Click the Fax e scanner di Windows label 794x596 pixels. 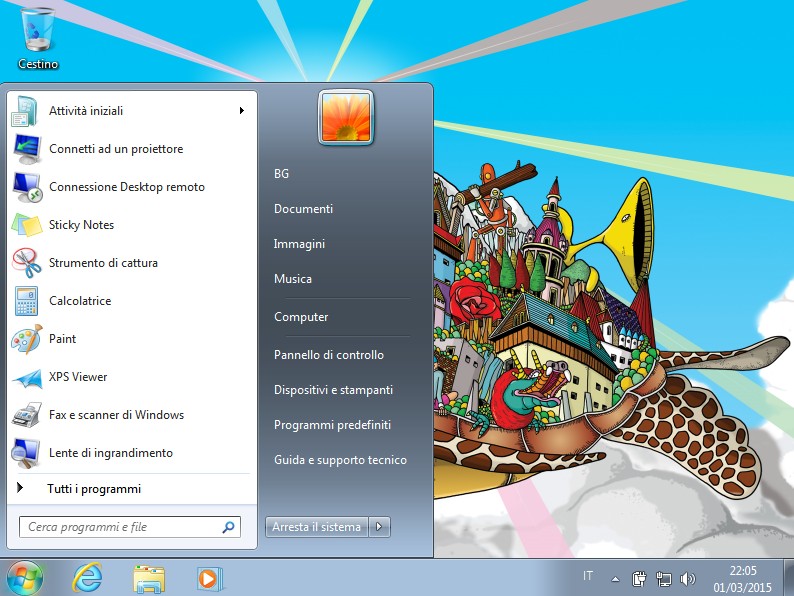pyautogui.click(x=116, y=415)
